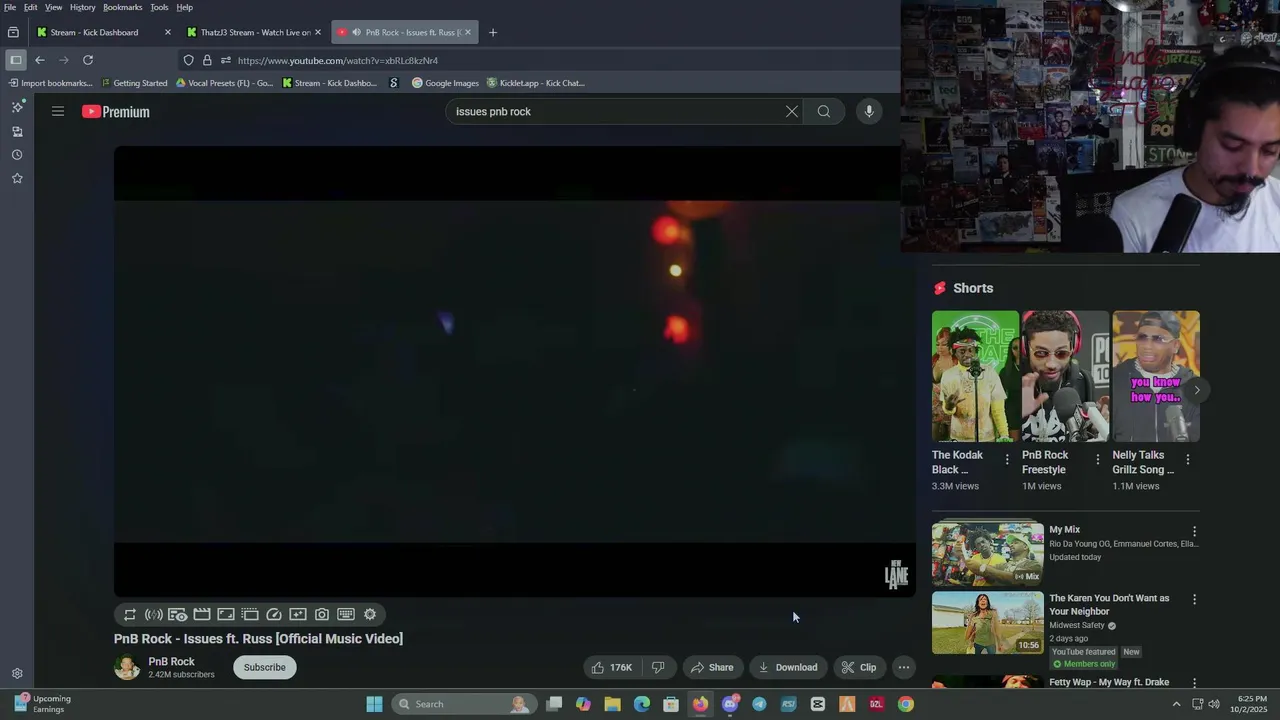
Task: Open tracking protection shield icon
Action: click(189, 60)
